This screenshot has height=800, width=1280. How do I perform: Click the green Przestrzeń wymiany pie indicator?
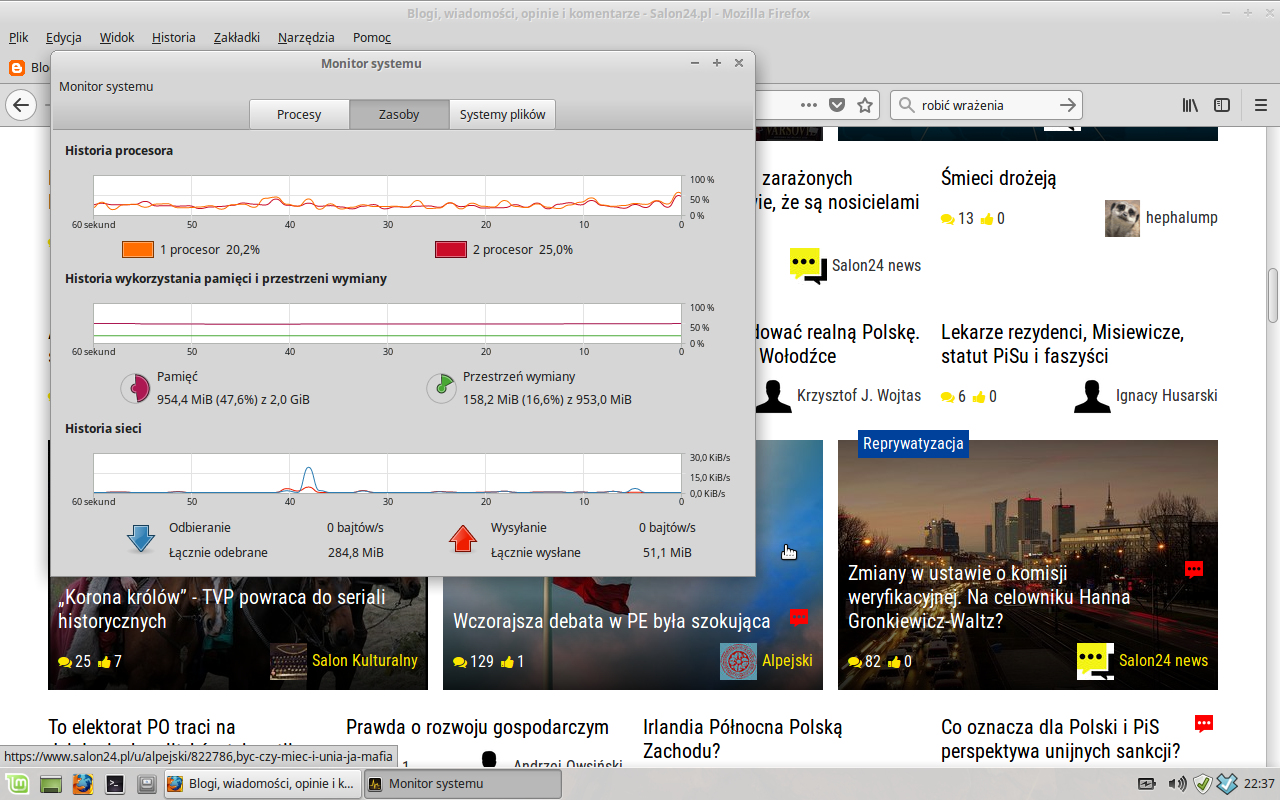pos(441,388)
